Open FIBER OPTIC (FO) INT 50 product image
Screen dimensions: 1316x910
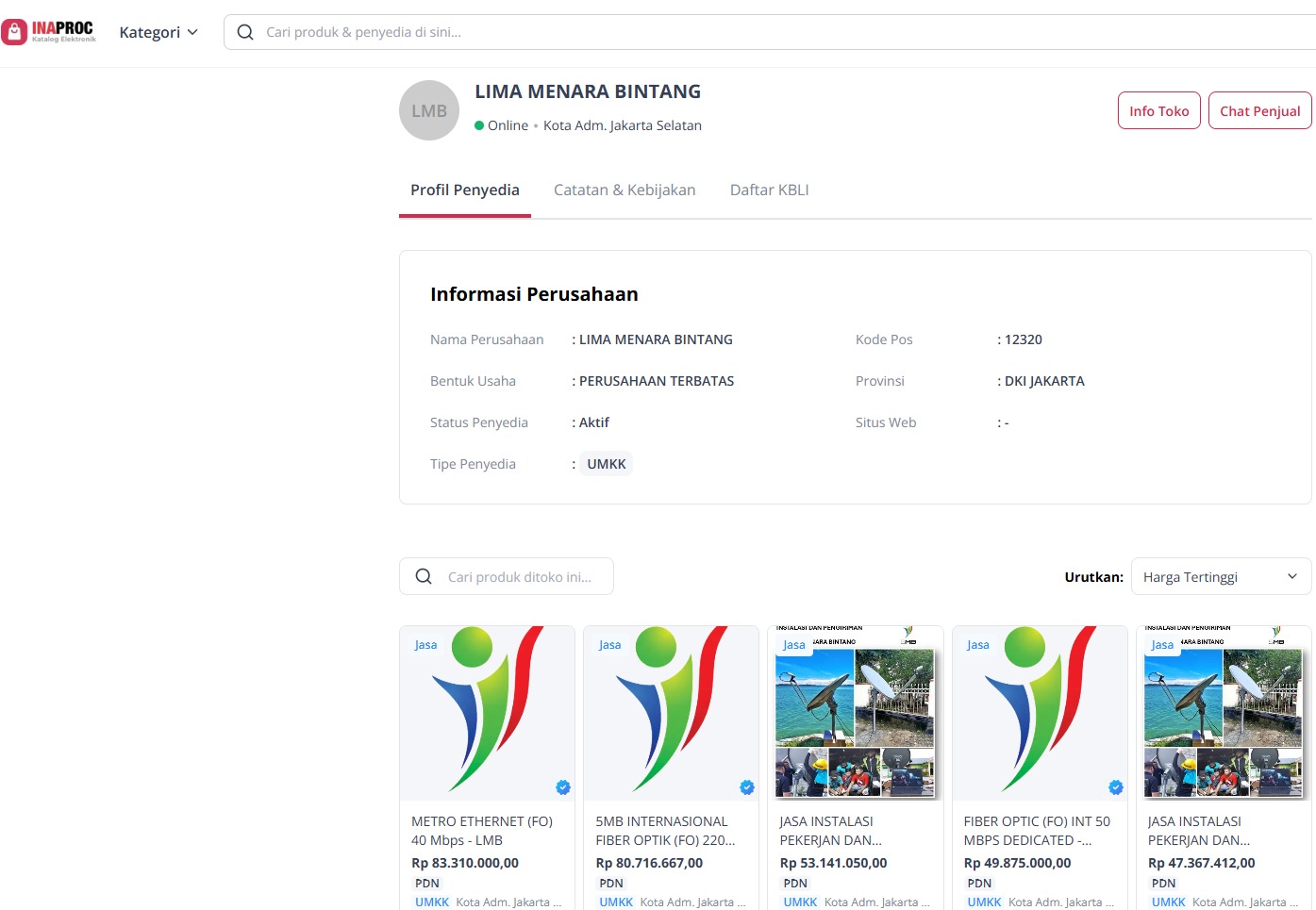click(x=1040, y=713)
